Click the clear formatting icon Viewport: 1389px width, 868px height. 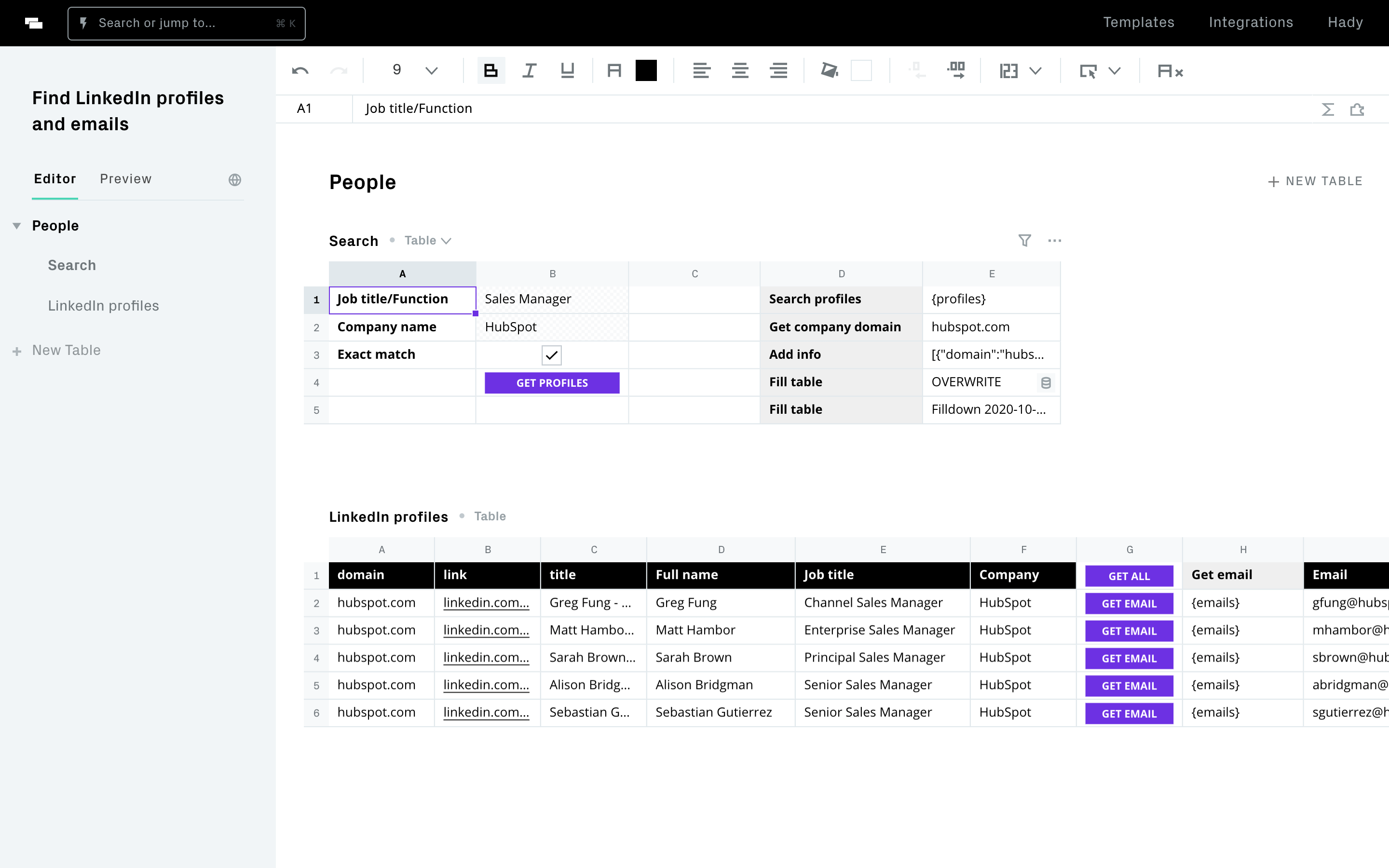point(1171,71)
